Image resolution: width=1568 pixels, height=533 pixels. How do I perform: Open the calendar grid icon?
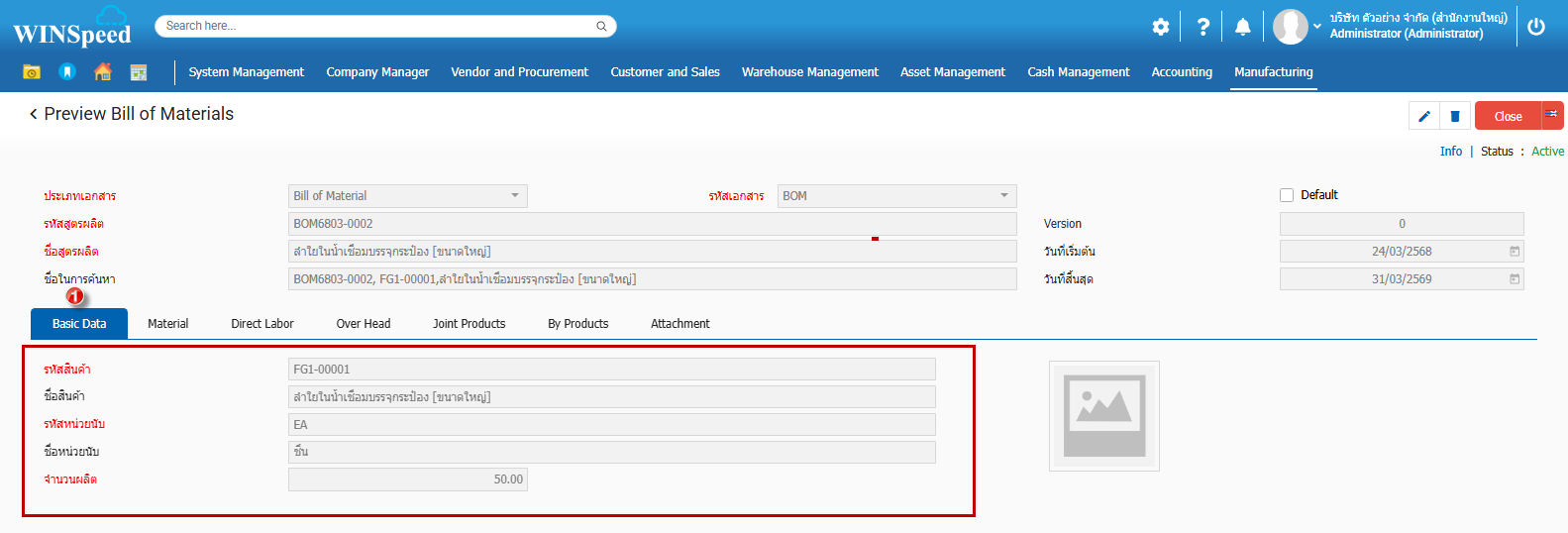click(139, 72)
